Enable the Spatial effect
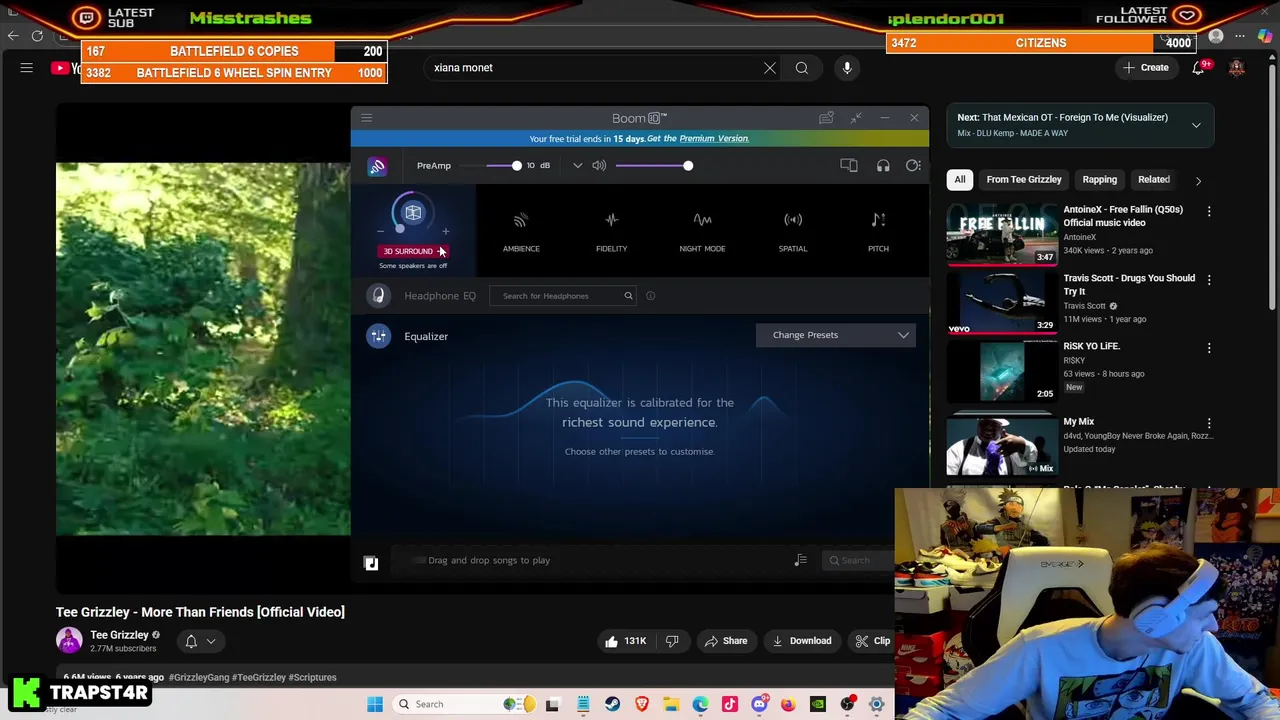1280x720 pixels. pos(793,231)
